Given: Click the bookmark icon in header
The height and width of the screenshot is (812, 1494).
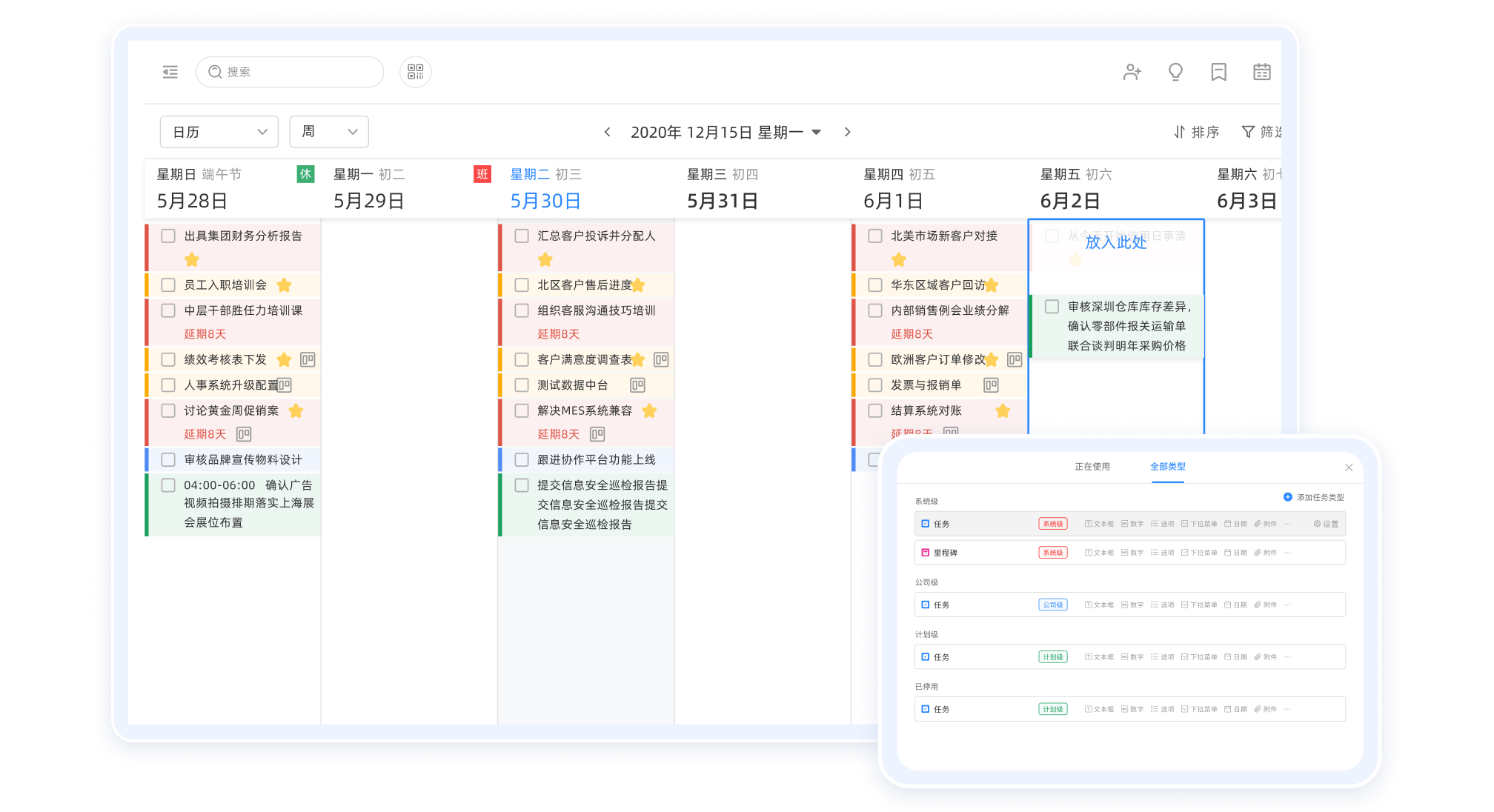Looking at the screenshot, I should [x=1219, y=72].
